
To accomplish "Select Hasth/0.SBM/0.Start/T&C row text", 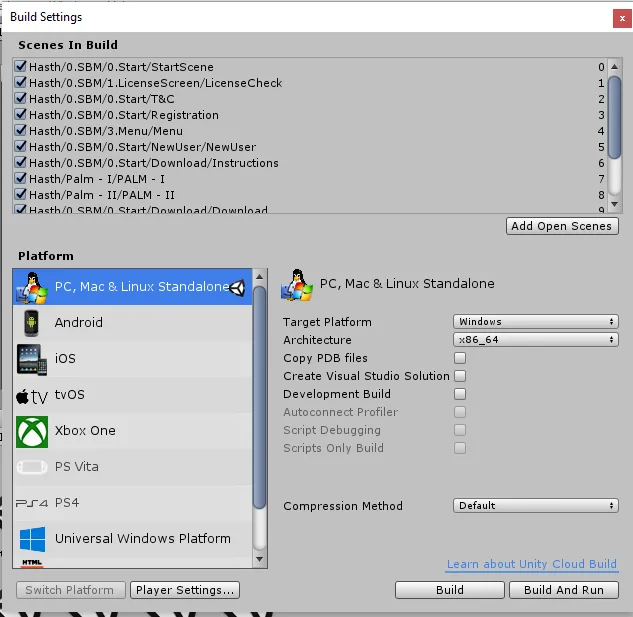I will pos(102,99).
